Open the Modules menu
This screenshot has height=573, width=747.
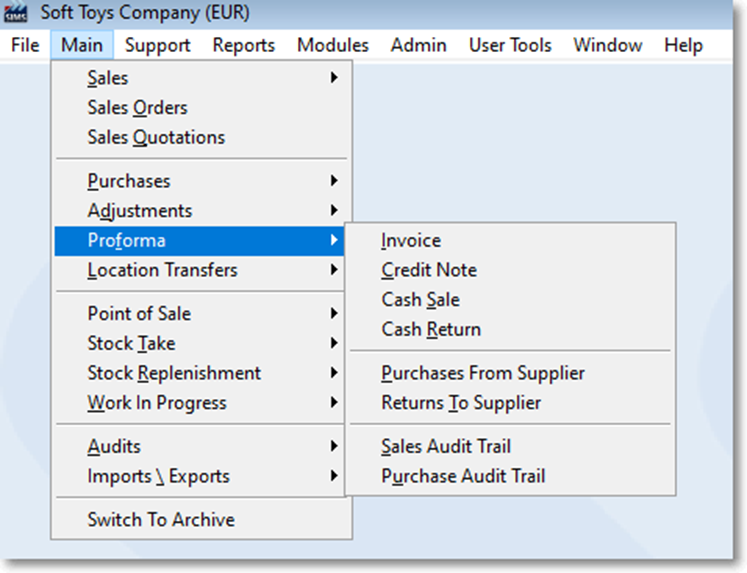pos(333,45)
